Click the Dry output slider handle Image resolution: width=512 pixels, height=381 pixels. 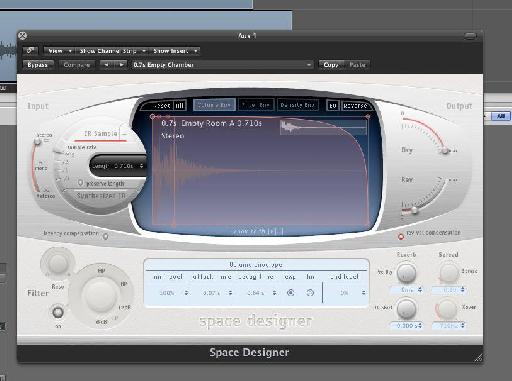445,151
